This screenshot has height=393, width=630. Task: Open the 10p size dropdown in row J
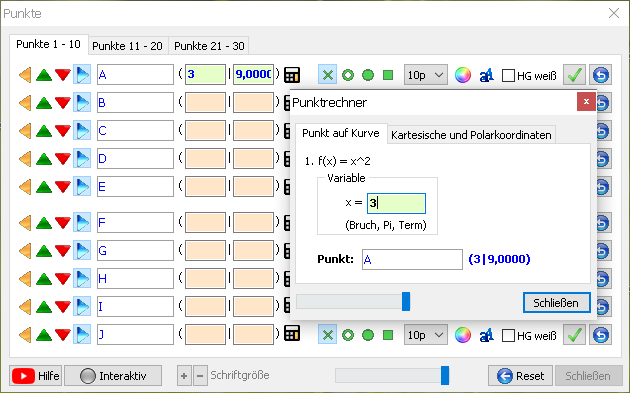(425, 335)
